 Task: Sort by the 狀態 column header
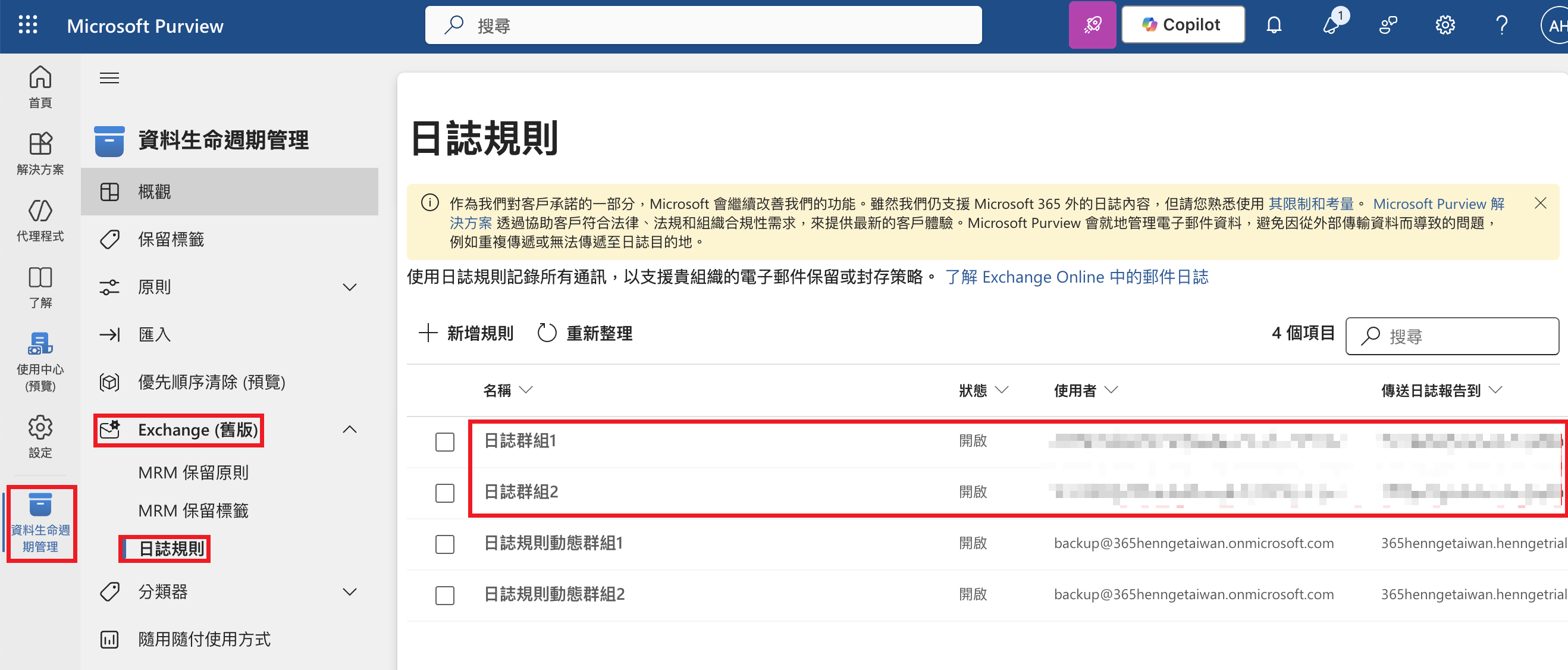coord(984,390)
